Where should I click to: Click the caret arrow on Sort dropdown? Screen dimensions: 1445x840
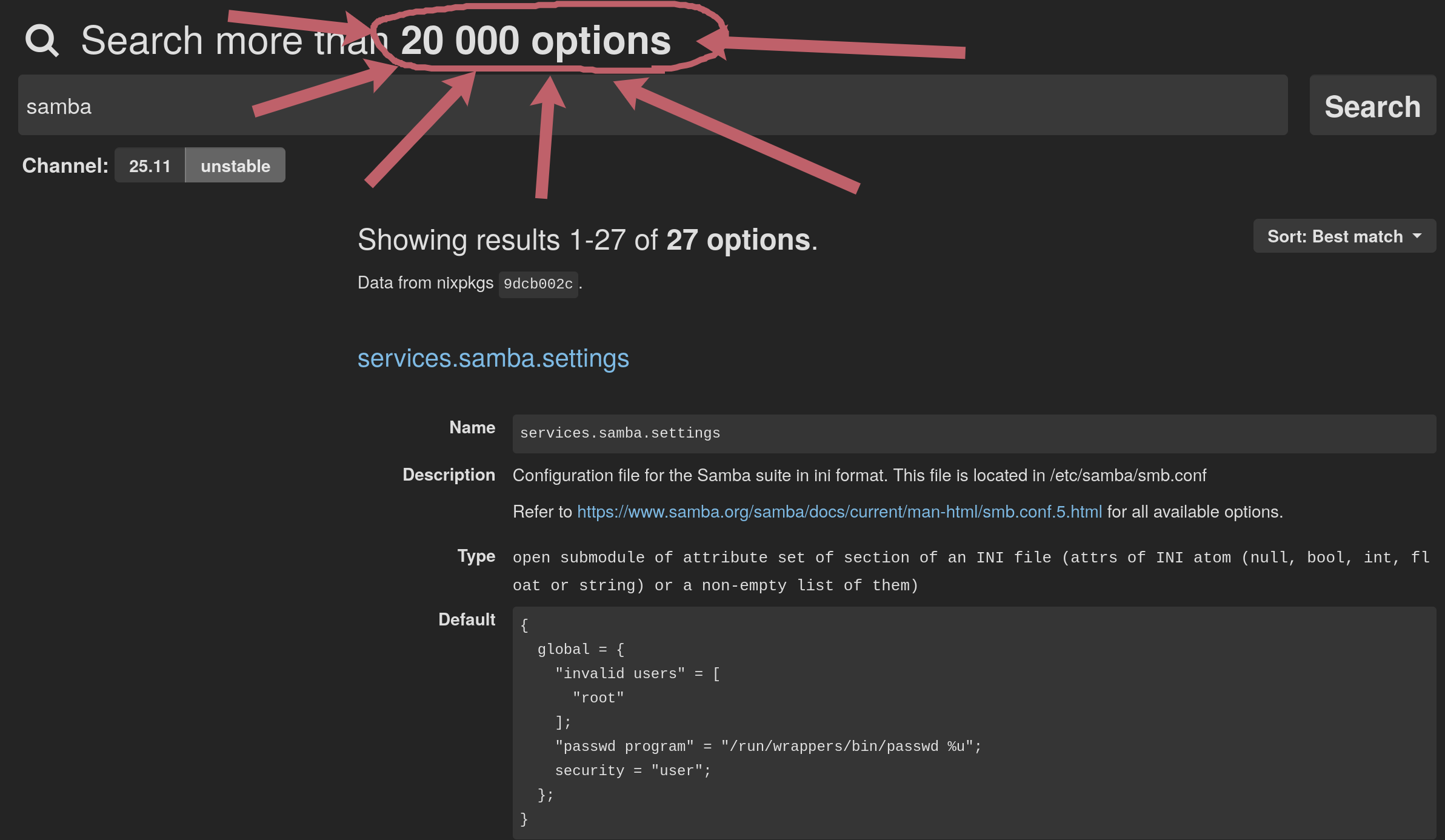tap(1417, 236)
